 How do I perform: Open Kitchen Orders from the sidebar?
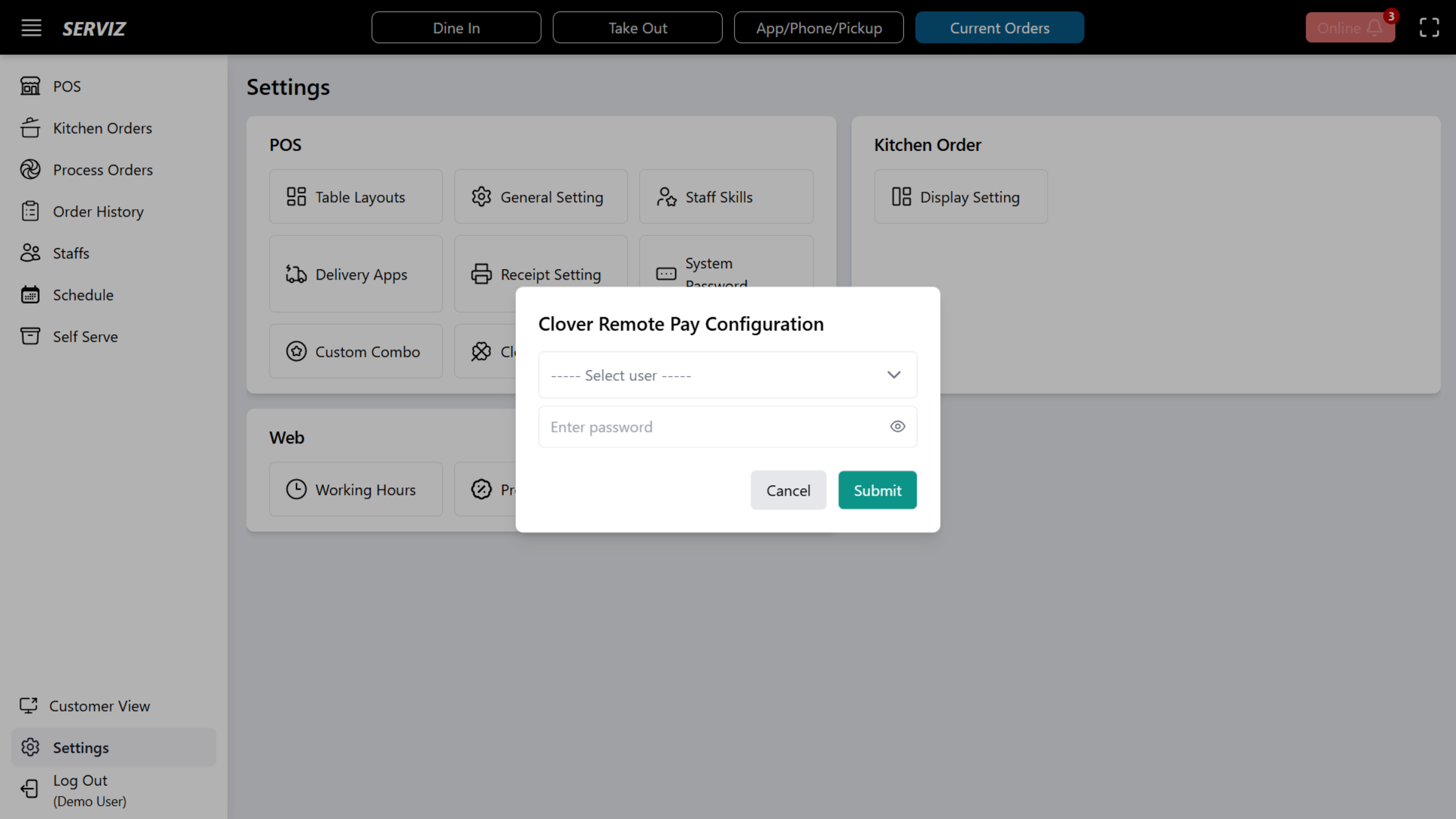point(30,128)
